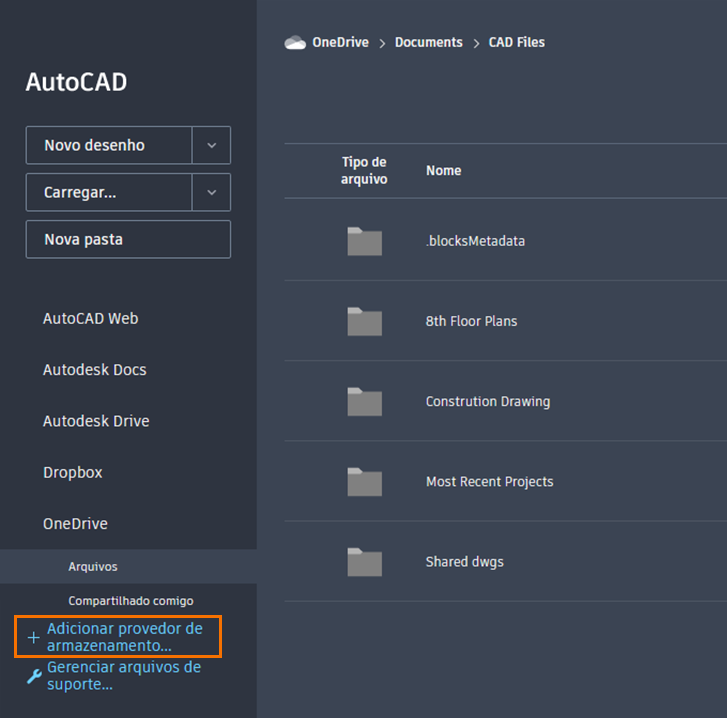727x718 pixels.
Task: Open the Shared dwgs folder name
Action: click(x=465, y=562)
